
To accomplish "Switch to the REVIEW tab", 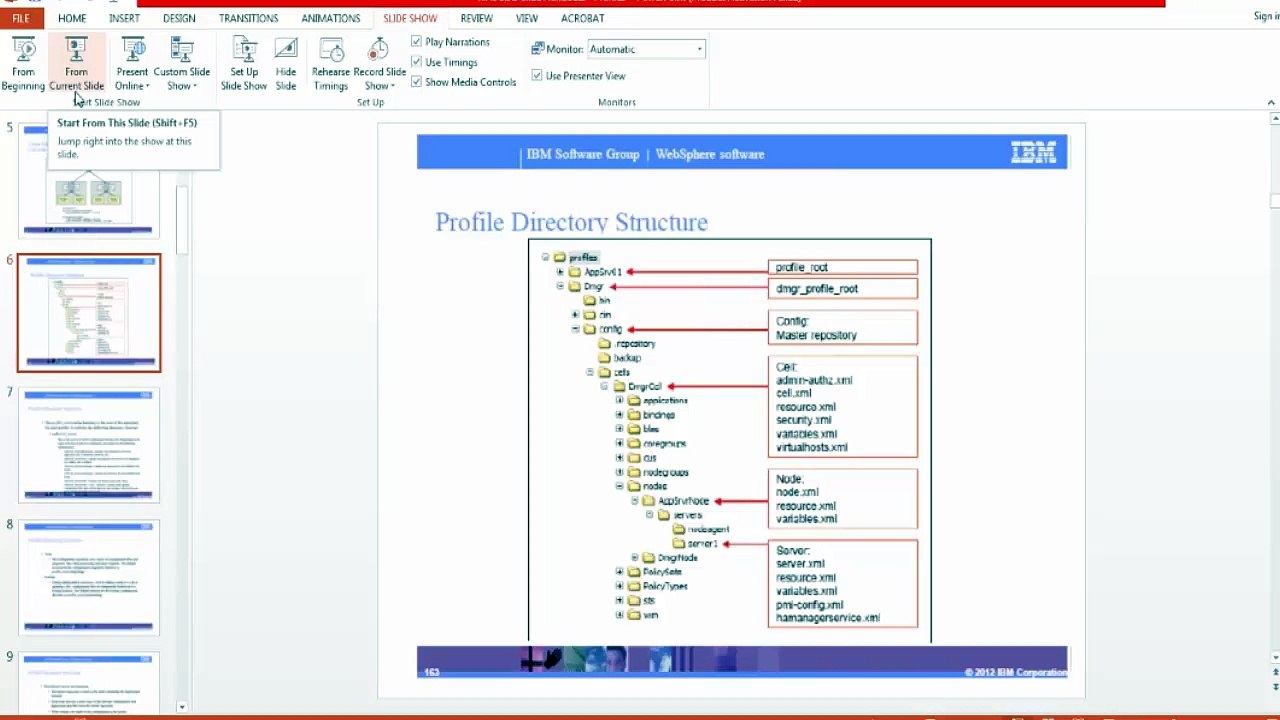I will [476, 18].
